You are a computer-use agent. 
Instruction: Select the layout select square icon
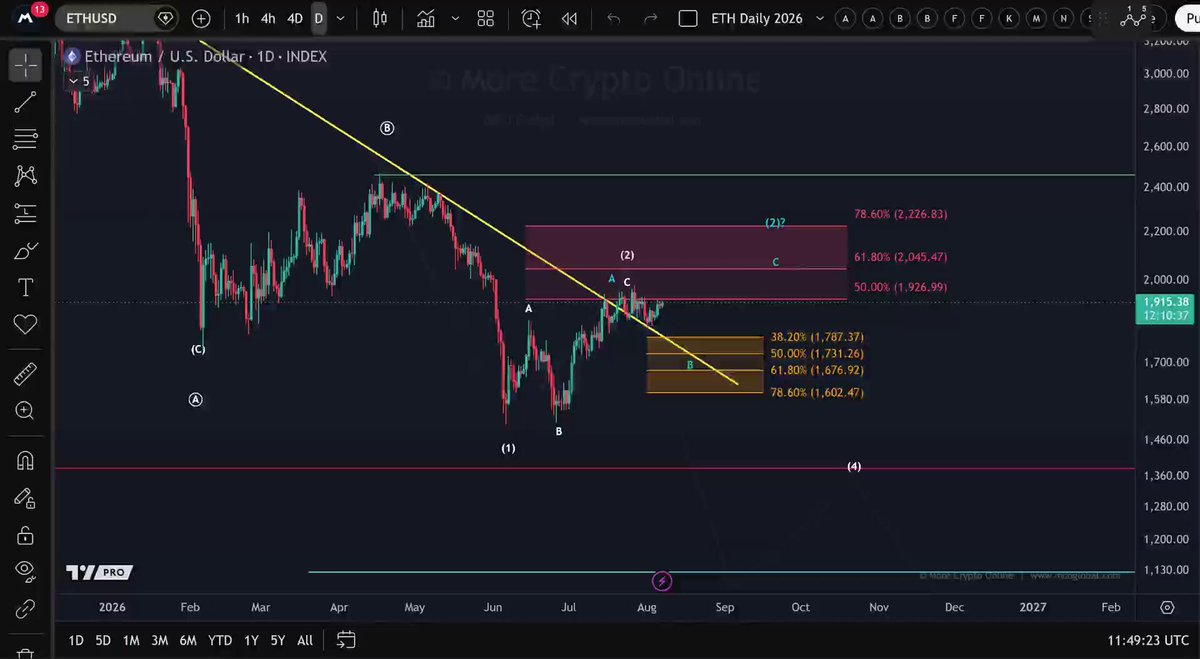click(x=687, y=18)
